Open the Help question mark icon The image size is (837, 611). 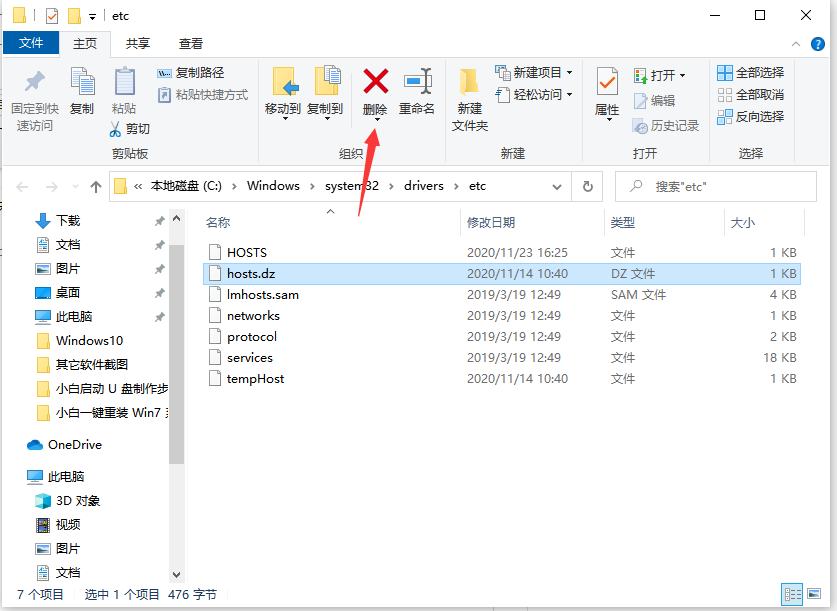[x=817, y=44]
